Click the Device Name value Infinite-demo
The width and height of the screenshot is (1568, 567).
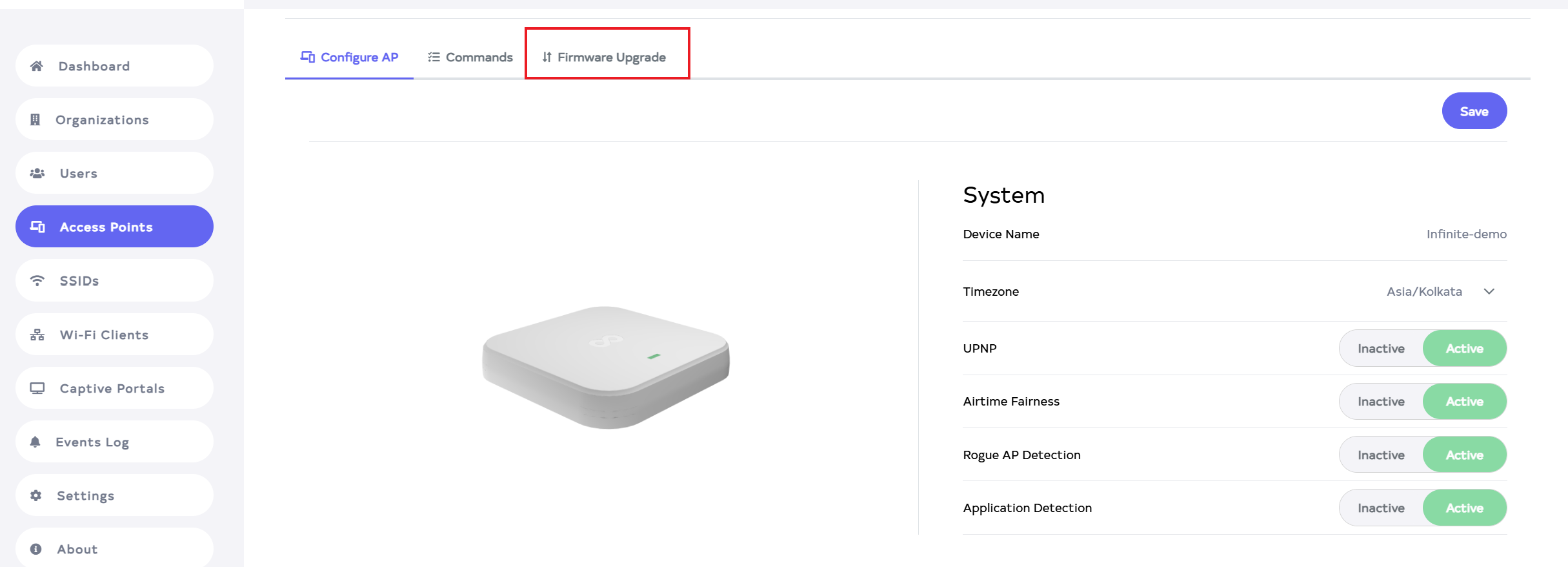[1466, 234]
